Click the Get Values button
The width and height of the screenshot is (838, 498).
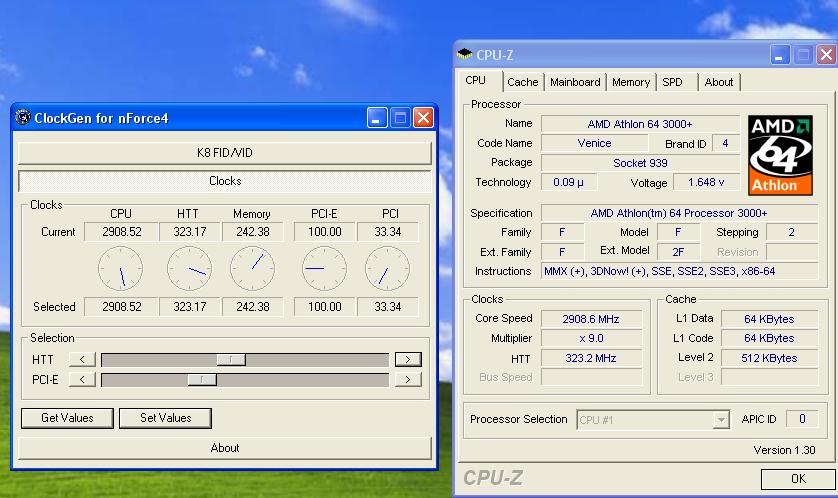pos(67,418)
